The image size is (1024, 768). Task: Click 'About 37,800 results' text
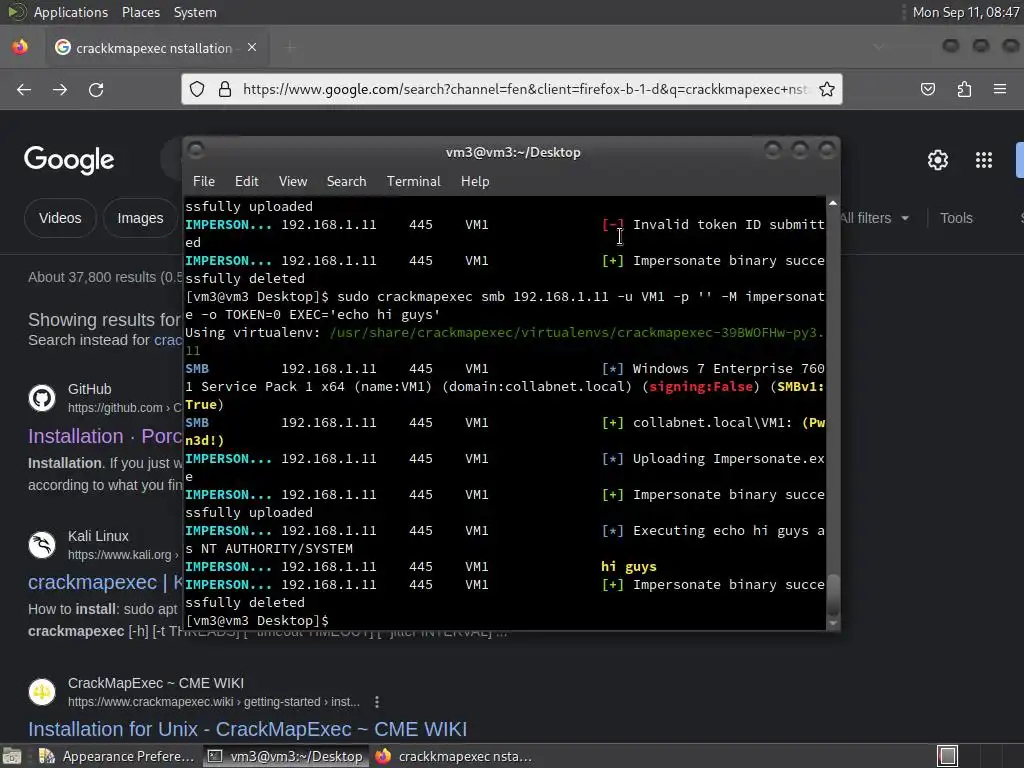[x=104, y=277]
